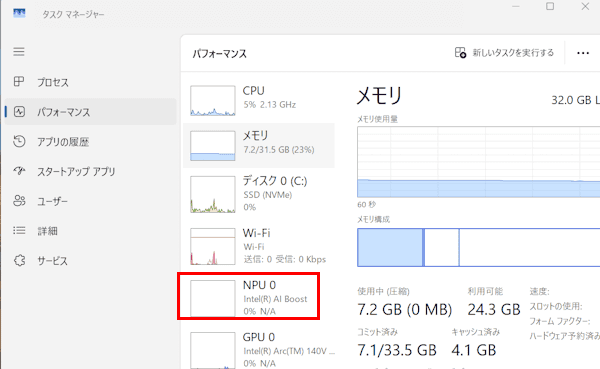
Task: Click the パフォーマンス pulse icon in sidebar
Action: [19, 111]
